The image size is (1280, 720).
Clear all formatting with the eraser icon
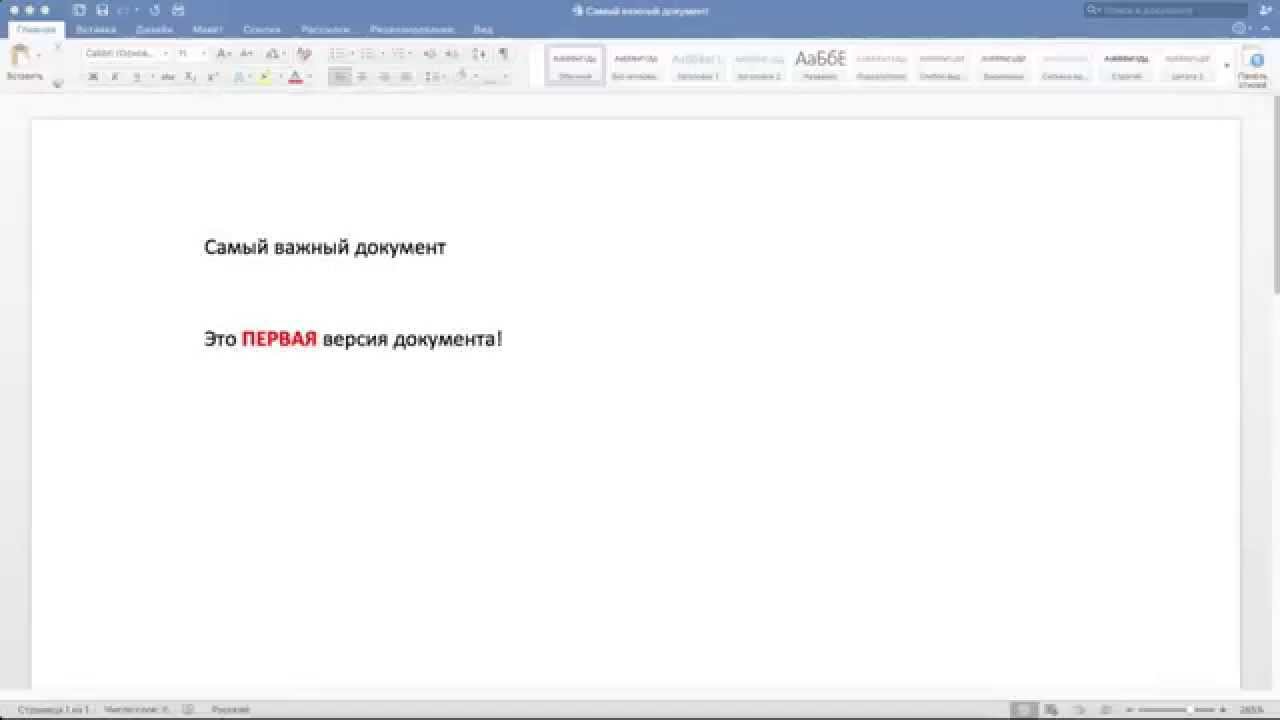tap(304, 53)
